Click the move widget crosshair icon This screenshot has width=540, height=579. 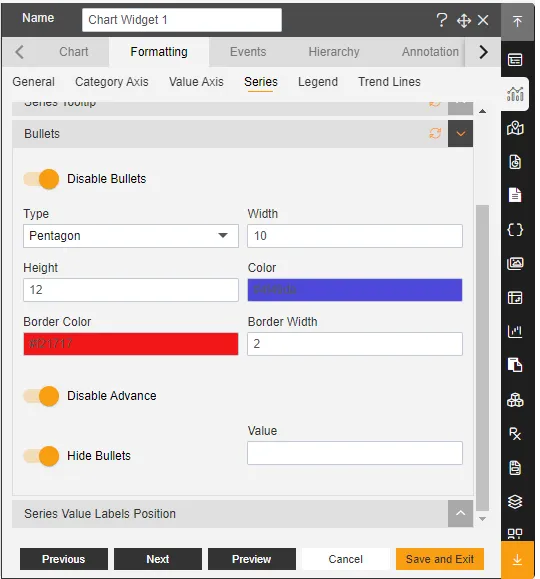tap(464, 20)
